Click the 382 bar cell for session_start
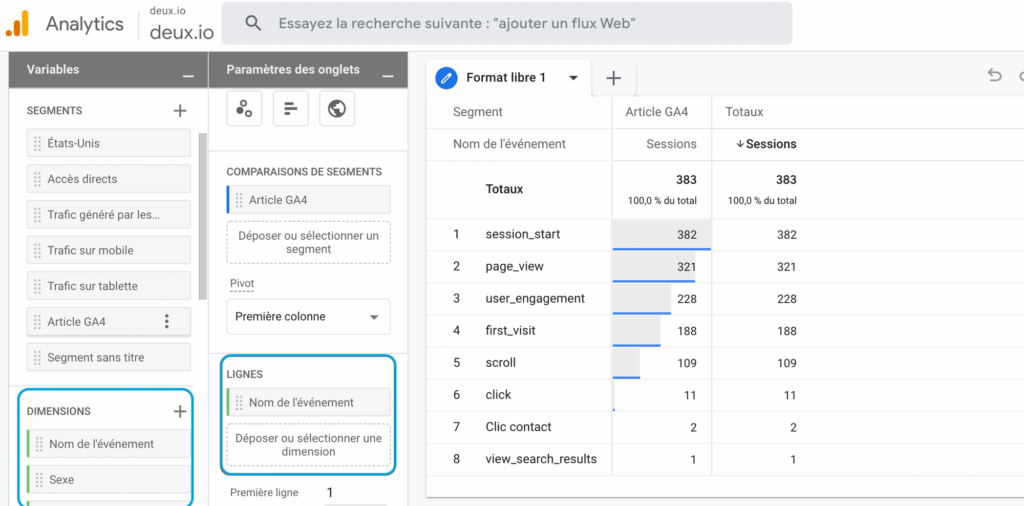The width and height of the screenshot is (1024, 506). tap(662, 234)
